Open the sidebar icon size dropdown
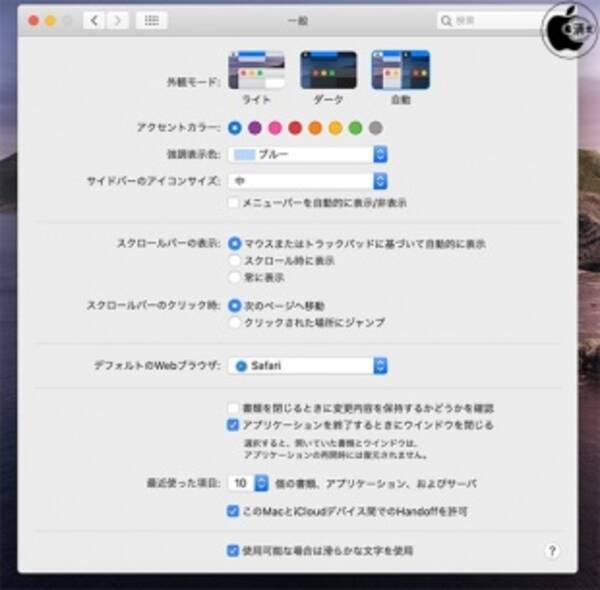600x590 pixels. [x=308, y=181]
